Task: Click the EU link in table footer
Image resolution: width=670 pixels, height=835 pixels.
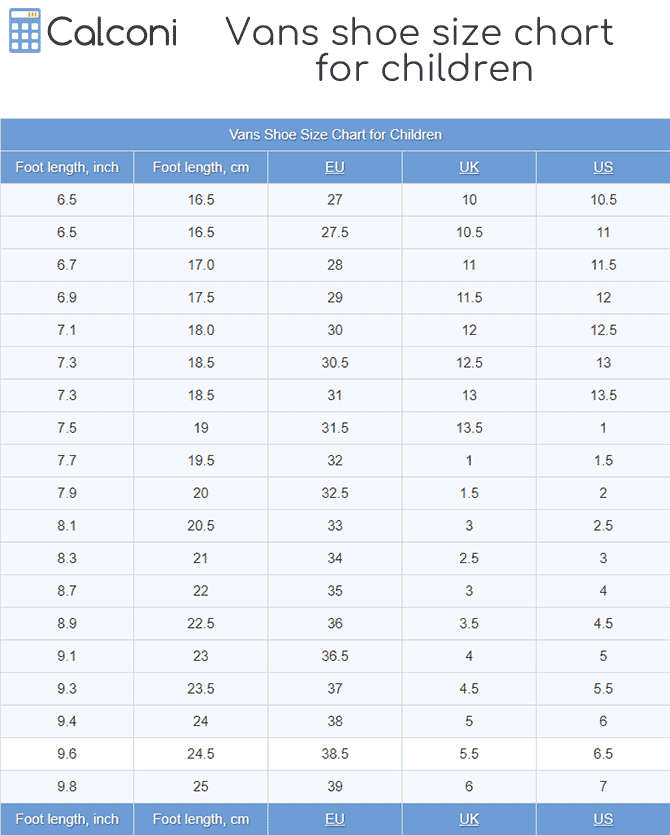Action: (x=335, y=819)
